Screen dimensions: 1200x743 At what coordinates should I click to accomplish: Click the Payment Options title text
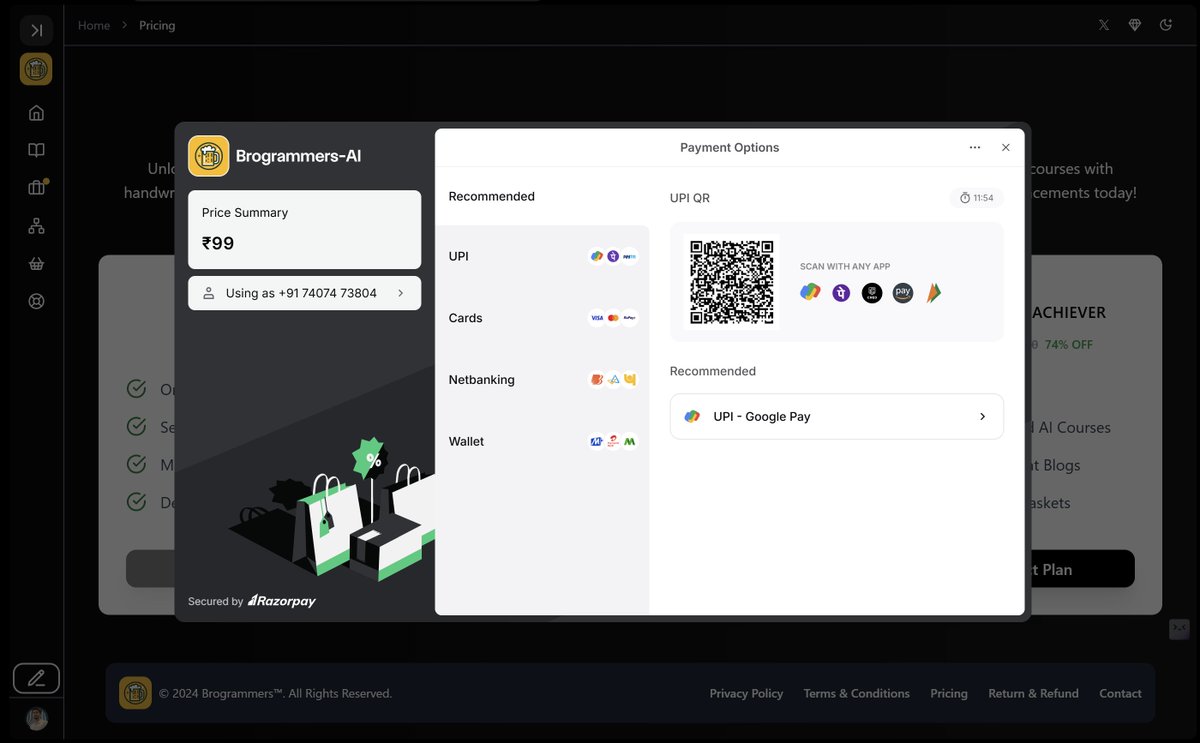(729, 147)
